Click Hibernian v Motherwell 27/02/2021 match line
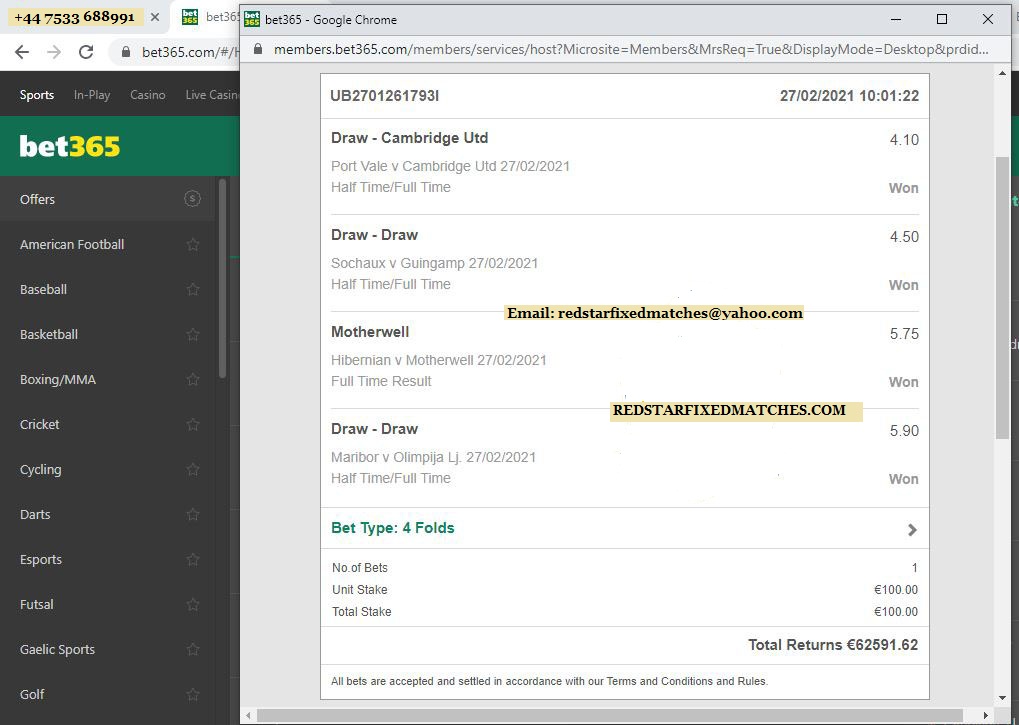Screen dimensions: 1019x725 (x=439, y=360)
